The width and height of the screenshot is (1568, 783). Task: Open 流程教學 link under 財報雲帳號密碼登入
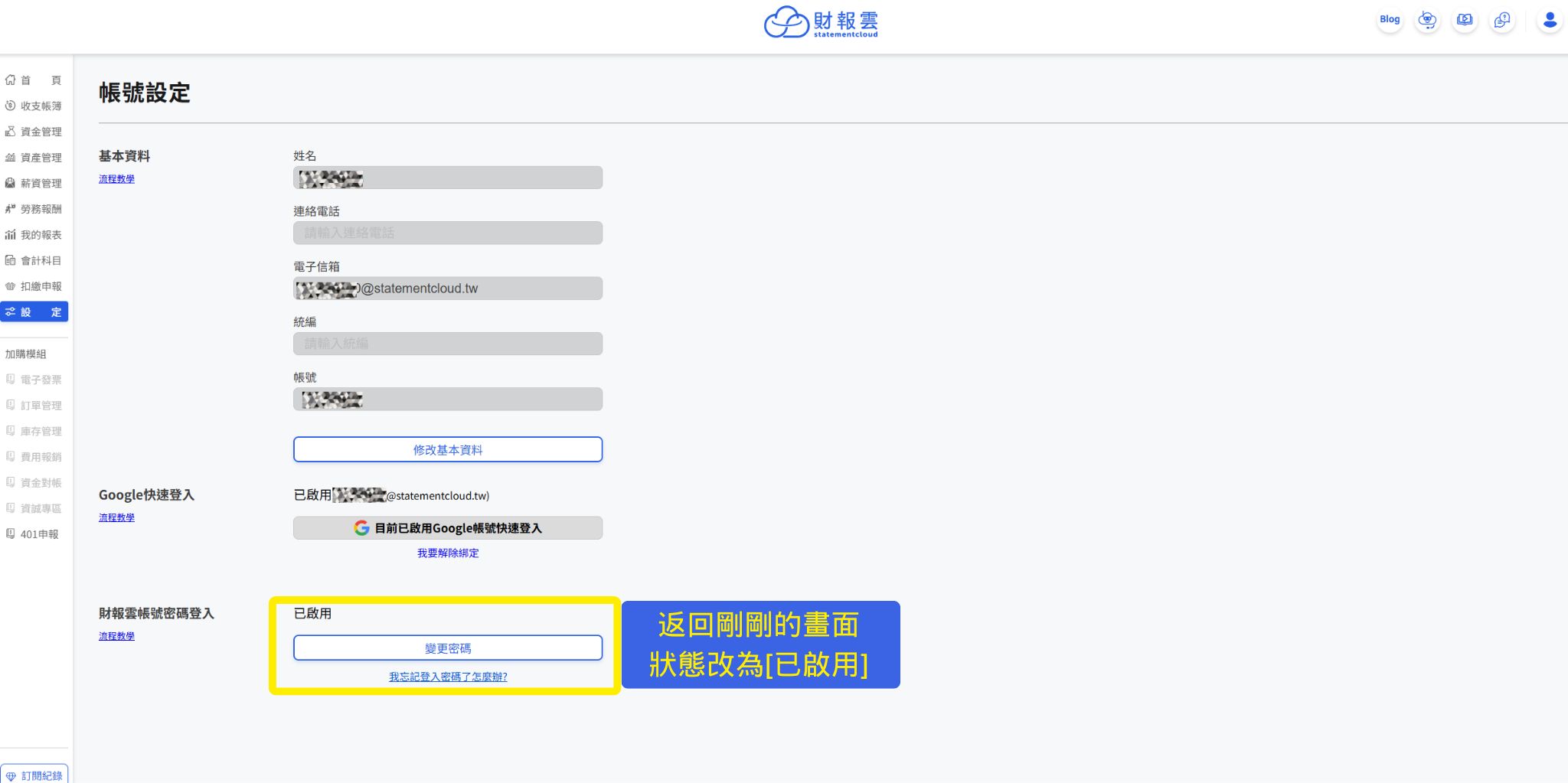pyautogui.click(x=116, y=637)
